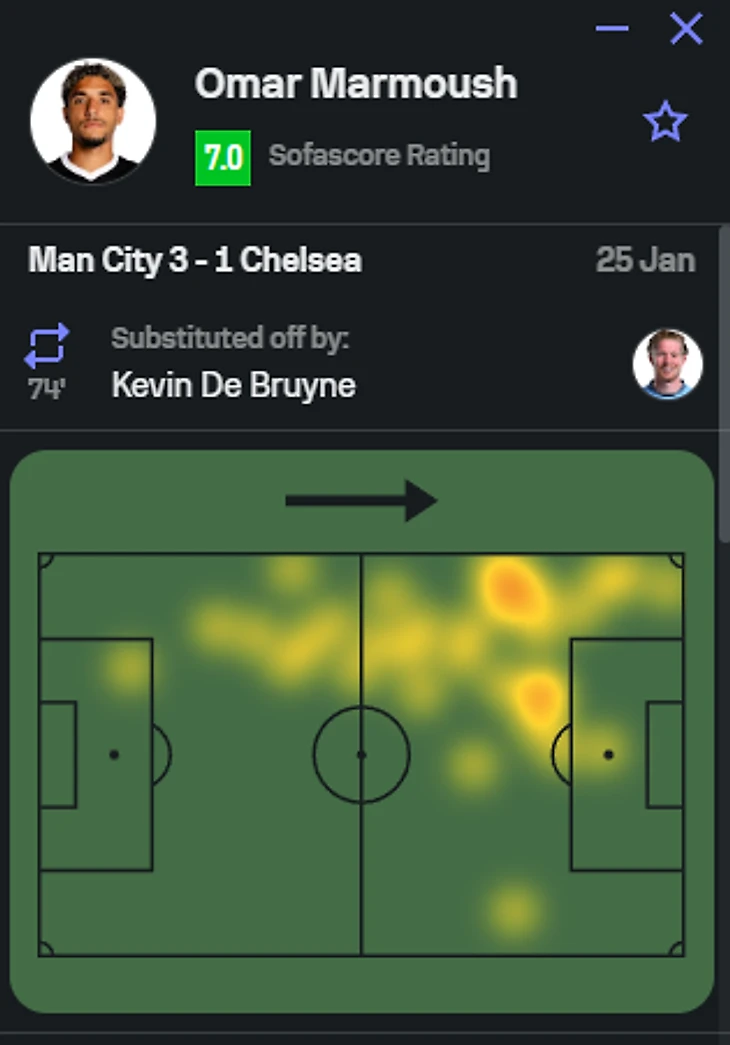Click the attack direction arrow above the pitch
Viewport: 730px width, 1045px height.
(x=361, y=500)
